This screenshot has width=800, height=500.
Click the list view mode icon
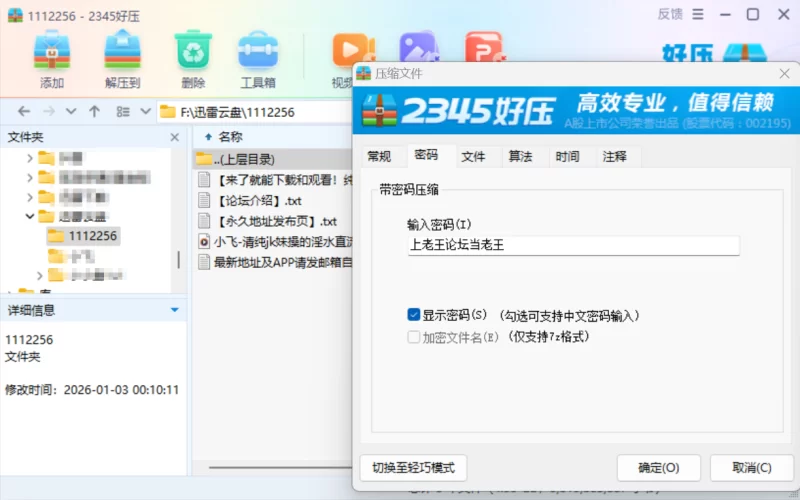(x=123, y=112)
